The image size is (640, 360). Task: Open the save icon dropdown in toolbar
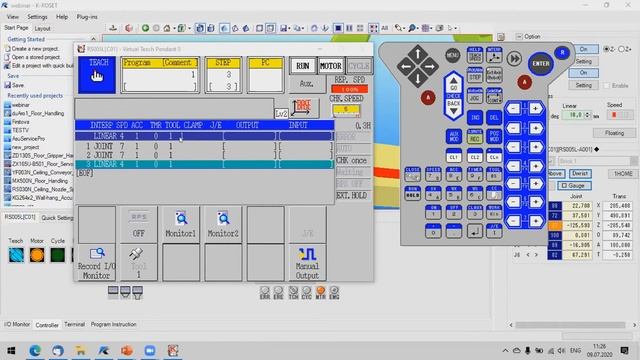tap(289, 28)
